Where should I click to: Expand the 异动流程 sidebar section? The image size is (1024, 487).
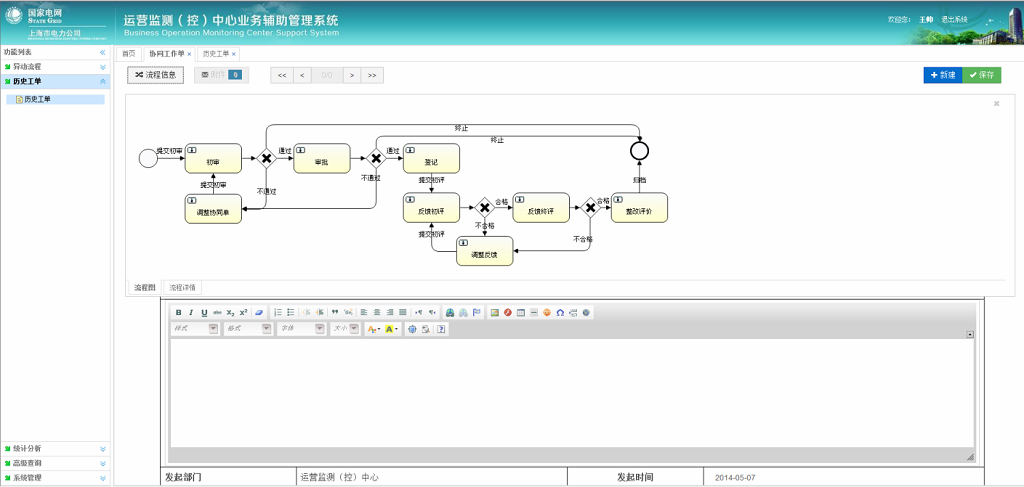55,67
